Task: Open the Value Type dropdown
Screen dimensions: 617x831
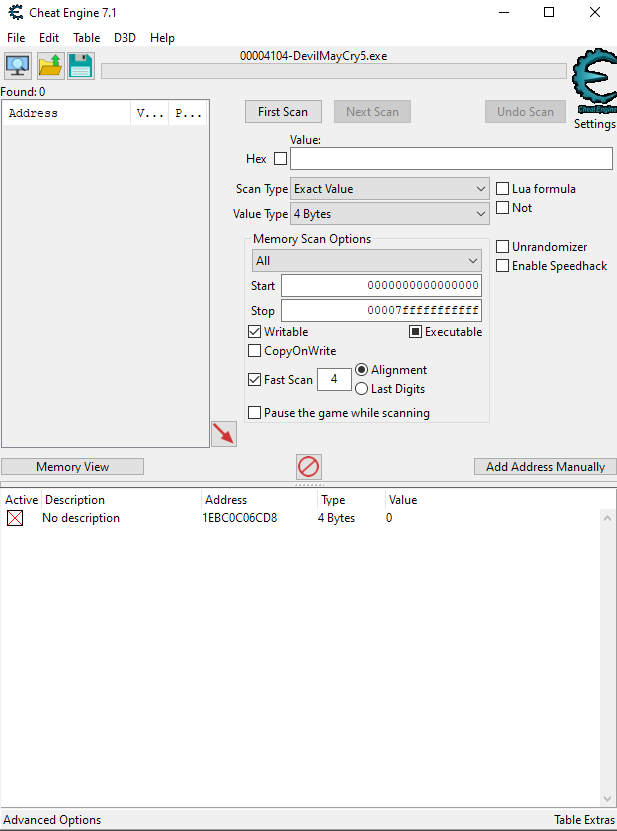Action: coord(389,214)
